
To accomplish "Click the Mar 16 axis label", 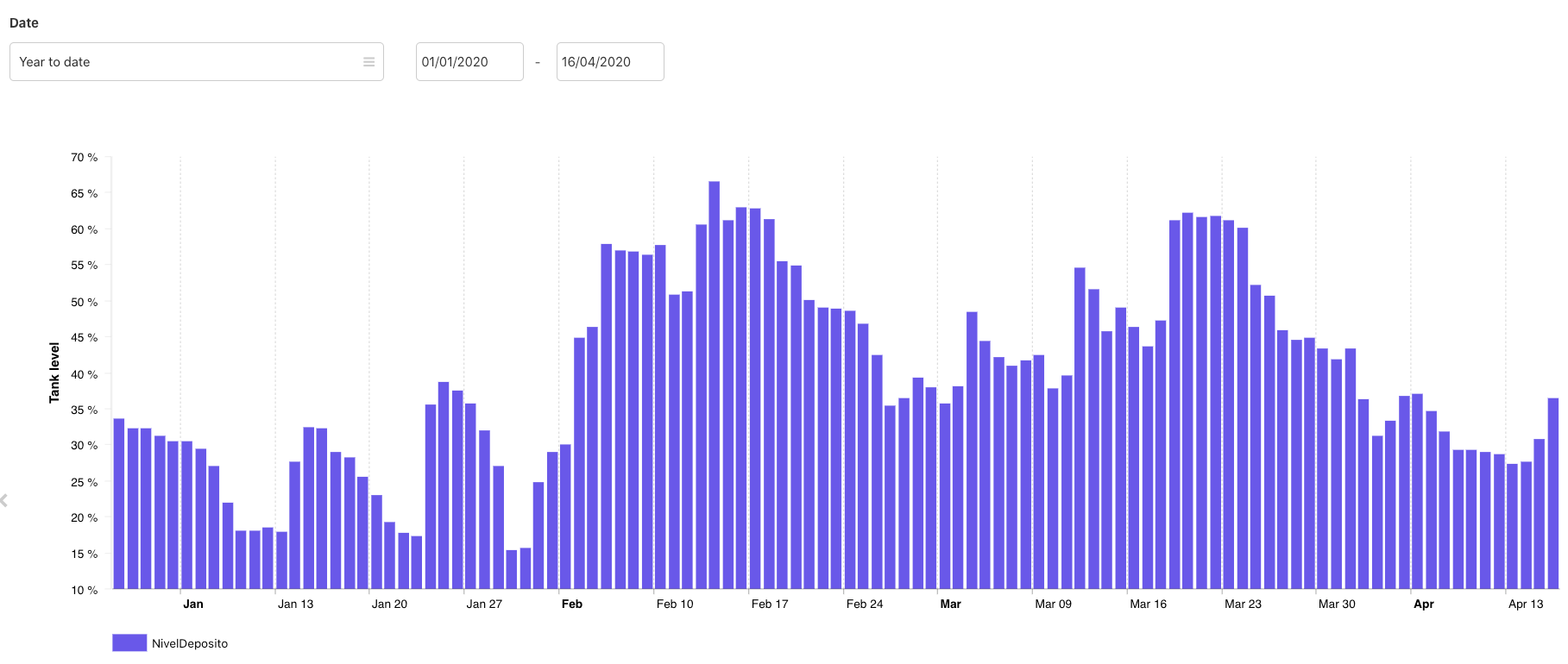I will 1148,604.
